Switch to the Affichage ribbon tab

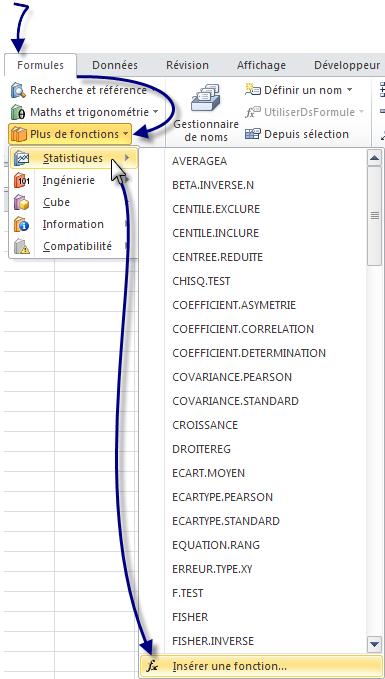pyautogui.click(x=261, y=65)
